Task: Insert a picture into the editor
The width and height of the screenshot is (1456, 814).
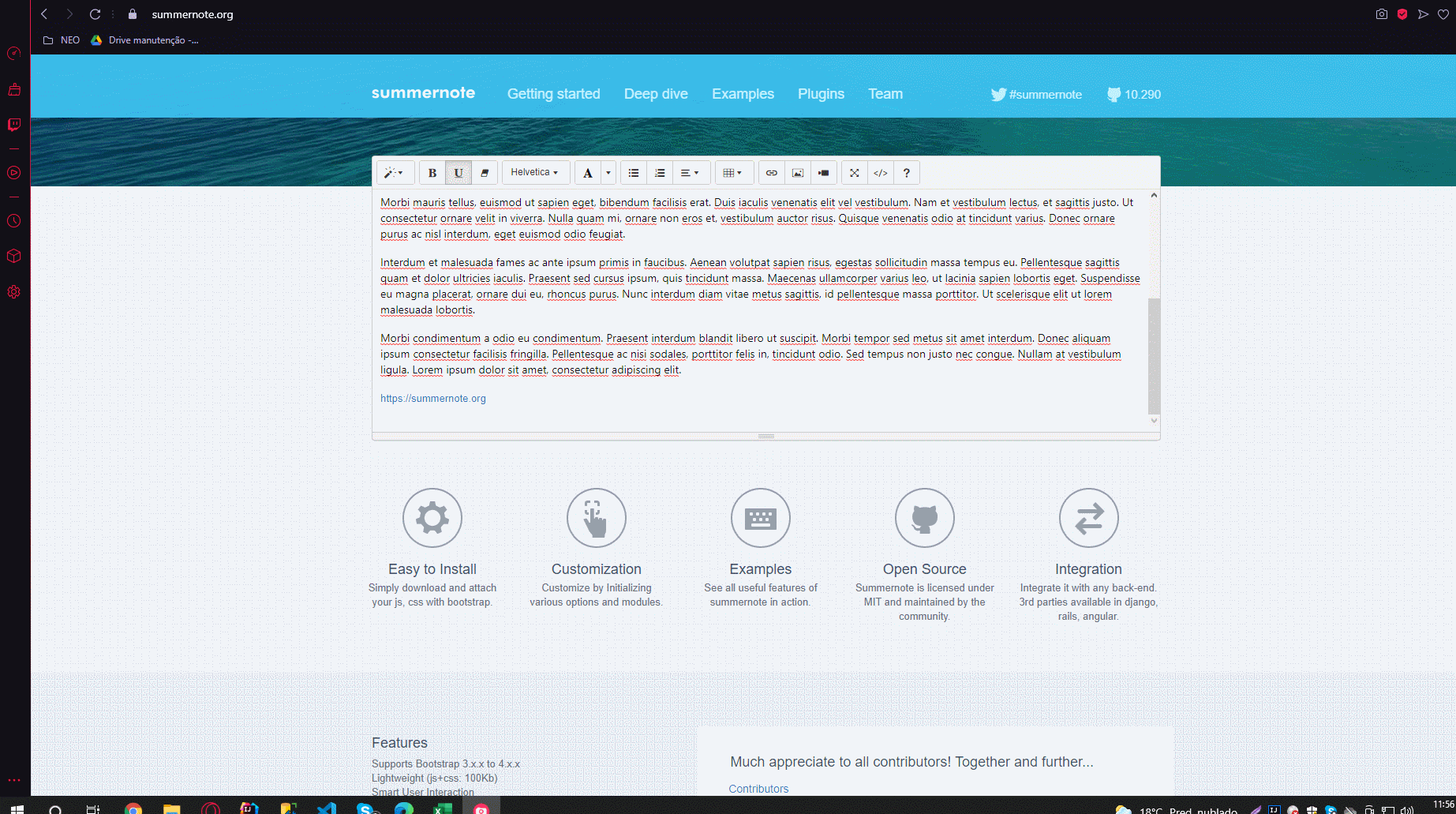Action: point(798,172)
